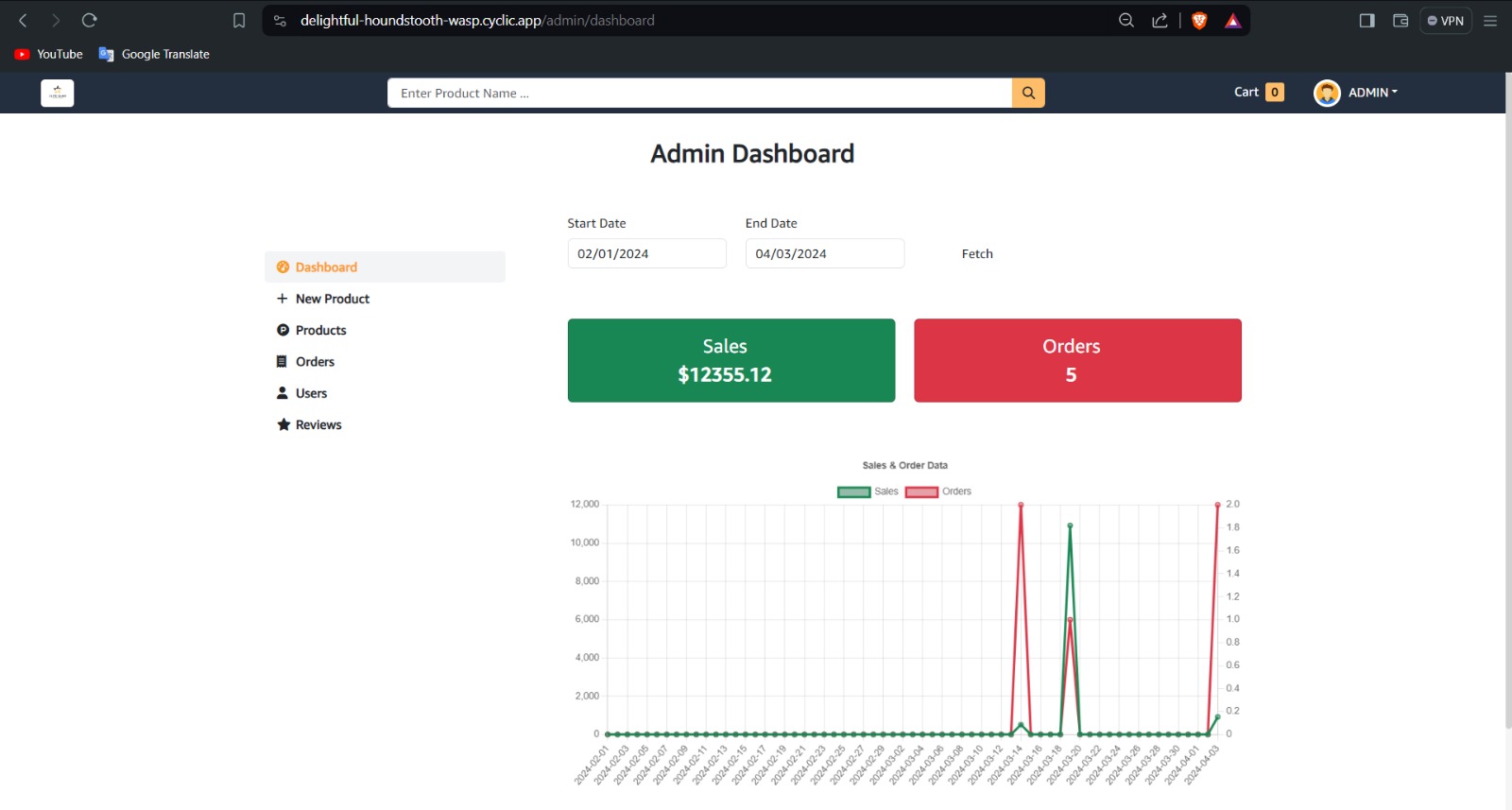This screenshot has width=1512, height=810.
Task: Click the Orders receipt icon
Action: pyautogui.click(x=282, y=361)
